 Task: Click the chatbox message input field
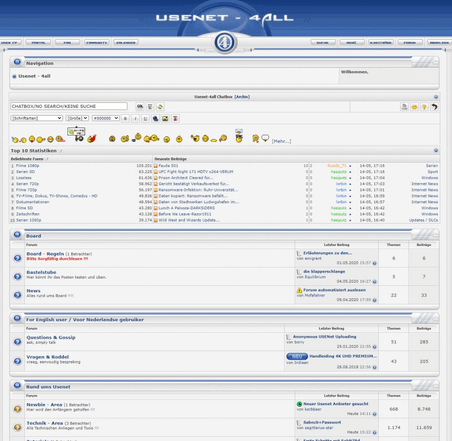[69, 106]
